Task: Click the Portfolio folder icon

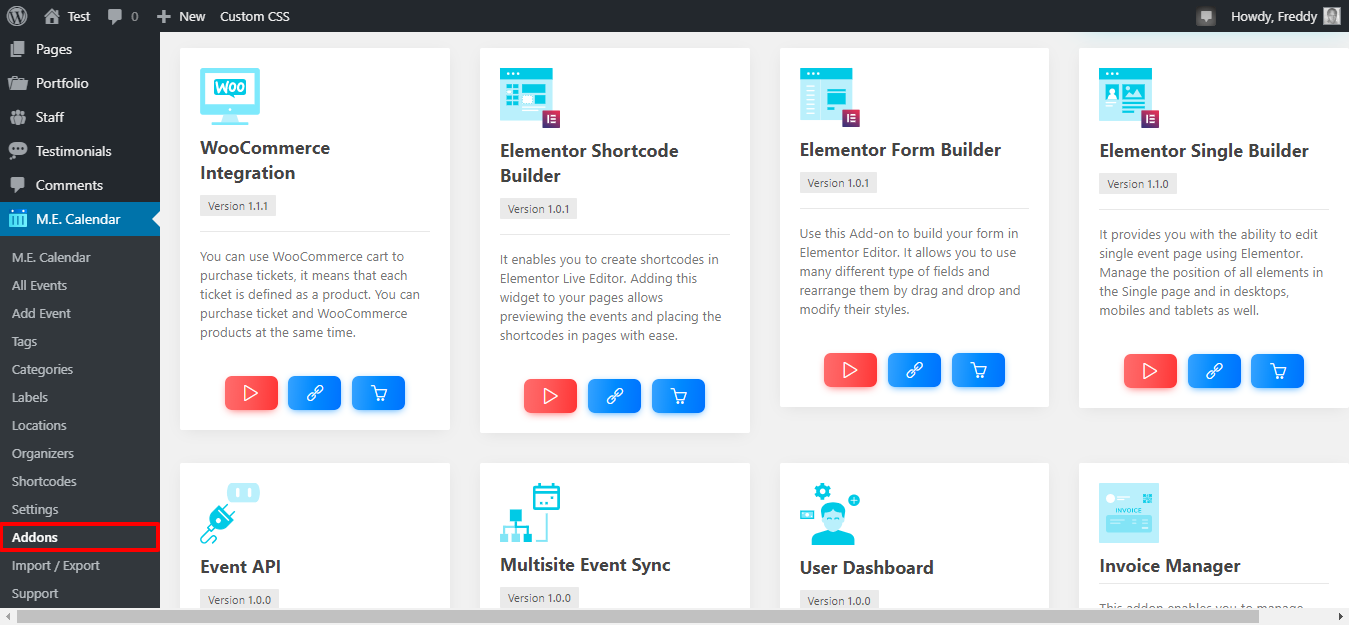Action: pyautogui.click(x=18, y=83)
